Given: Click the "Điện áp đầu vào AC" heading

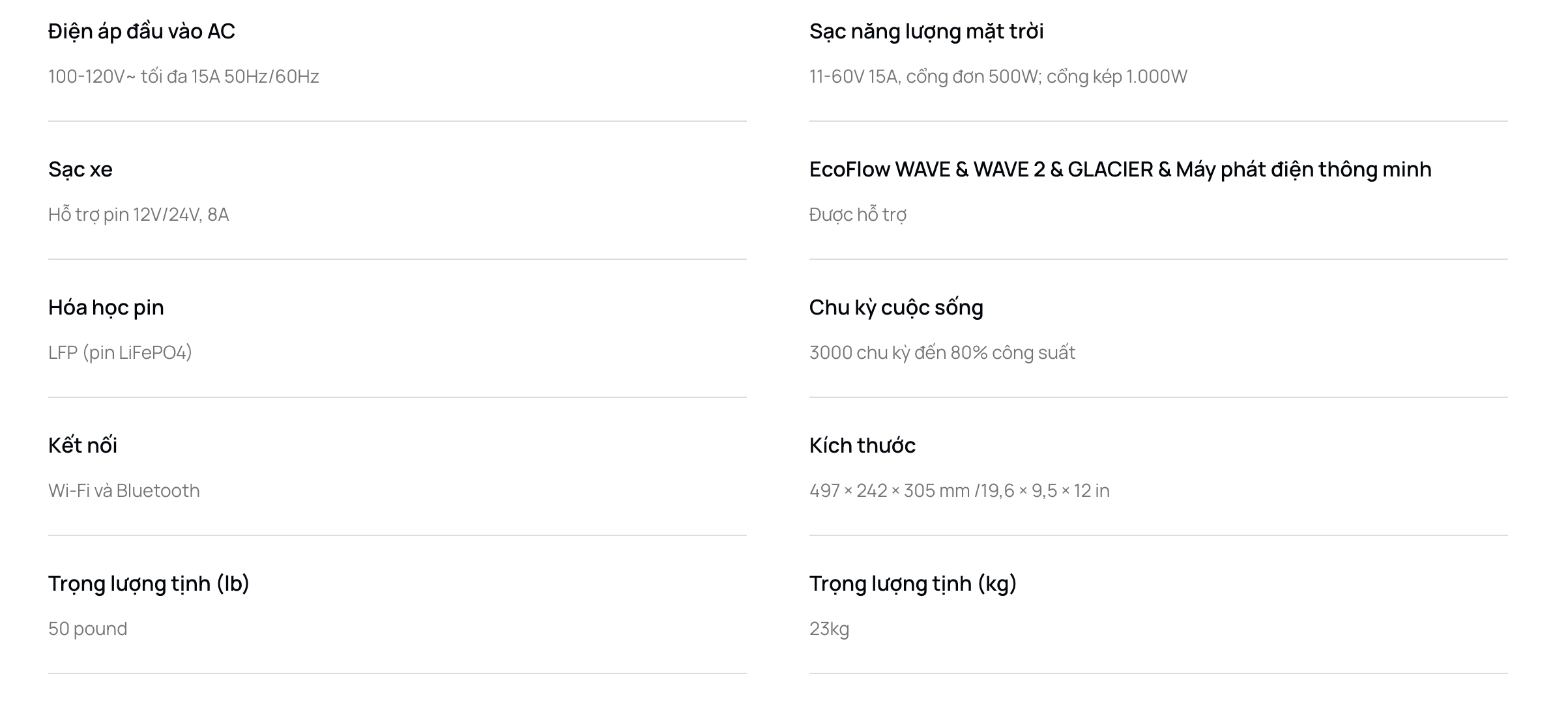Looking at the screenshot, I should (141, 31).
